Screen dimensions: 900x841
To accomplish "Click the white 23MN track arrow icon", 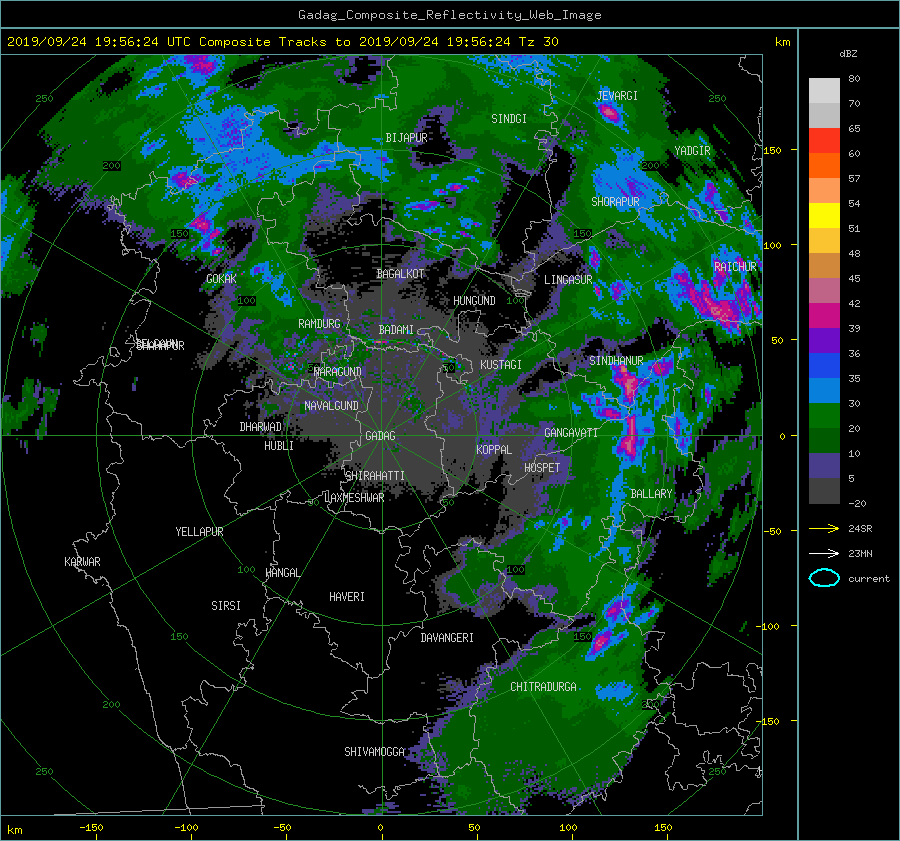I will (x=824, y=553).
